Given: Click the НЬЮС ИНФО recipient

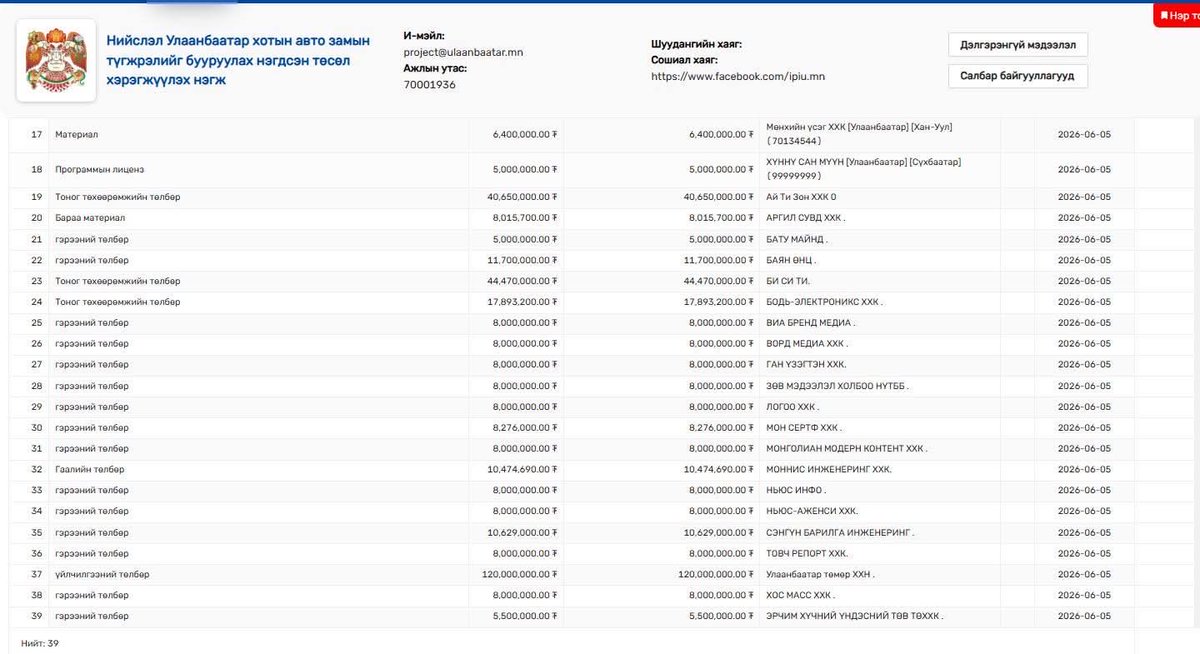Looking at the screenshot, I should pos(795,490).
